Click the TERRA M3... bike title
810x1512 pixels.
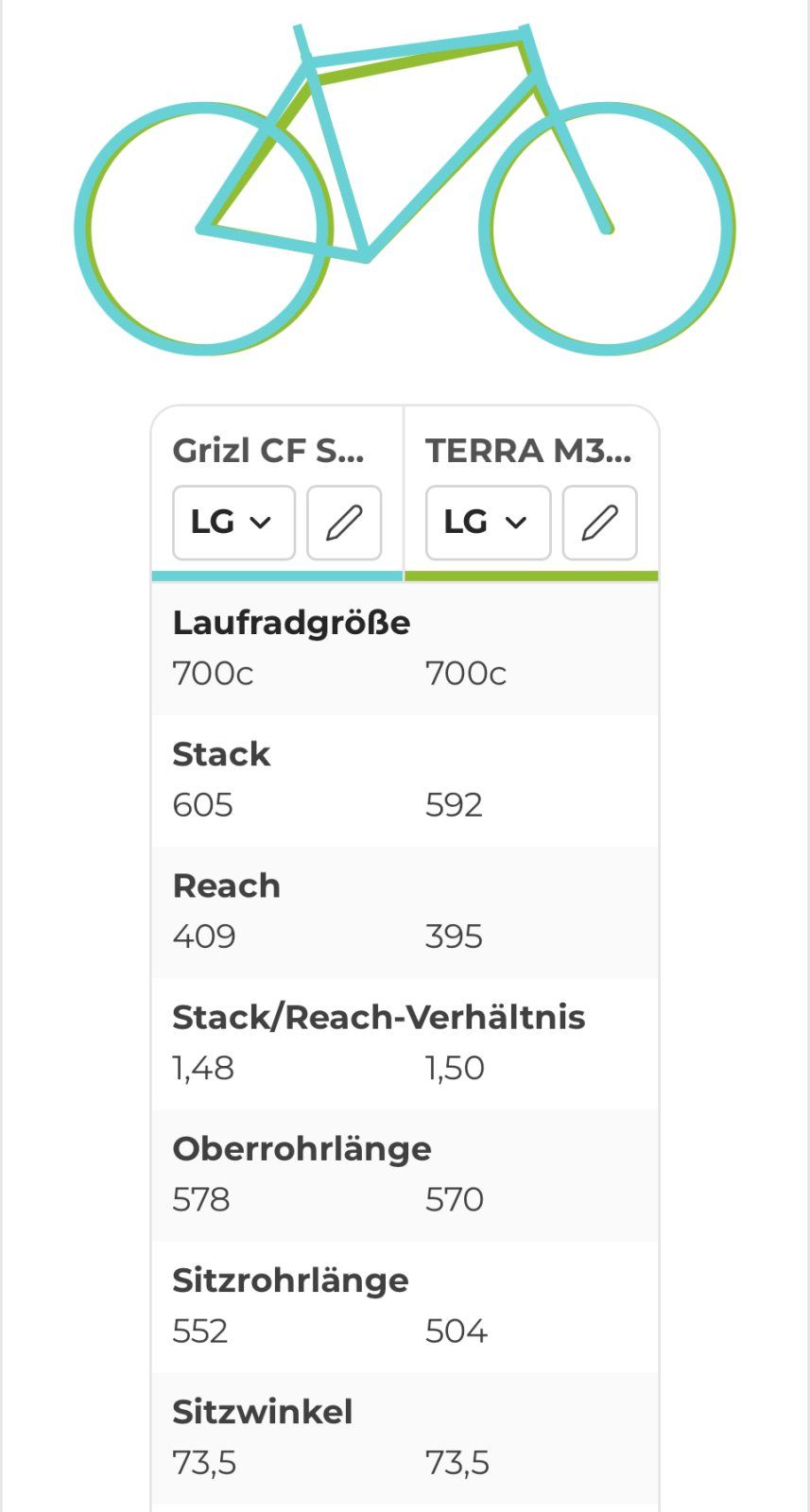click(528, 451)
